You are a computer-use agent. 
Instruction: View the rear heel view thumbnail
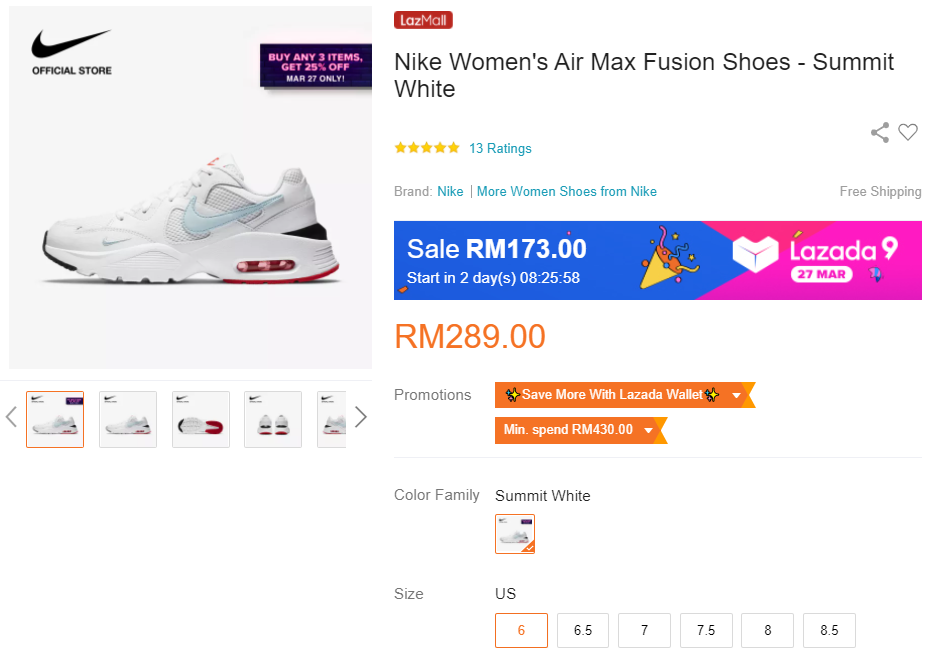273,419
